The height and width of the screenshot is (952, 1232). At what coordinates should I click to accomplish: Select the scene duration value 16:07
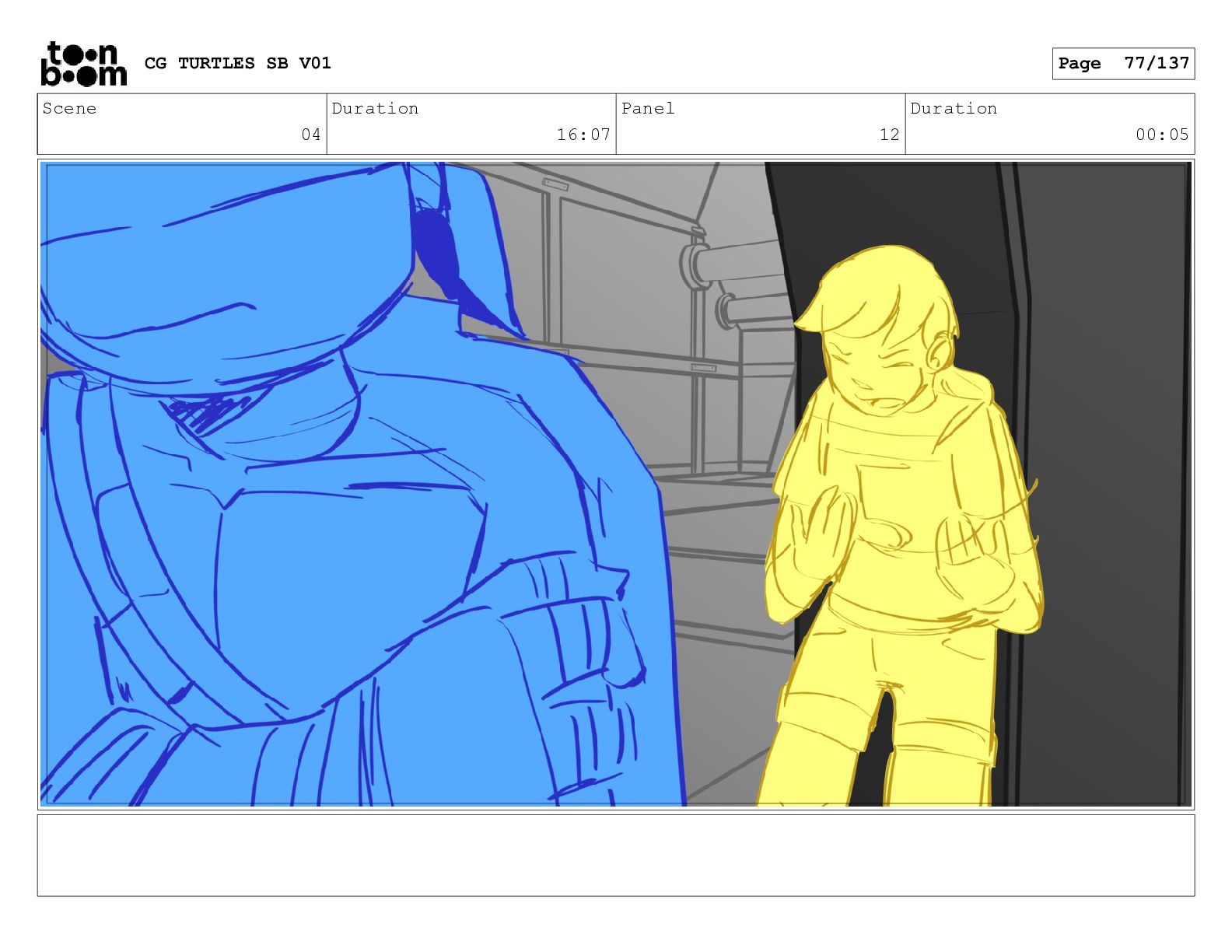(x=583, y=135)
